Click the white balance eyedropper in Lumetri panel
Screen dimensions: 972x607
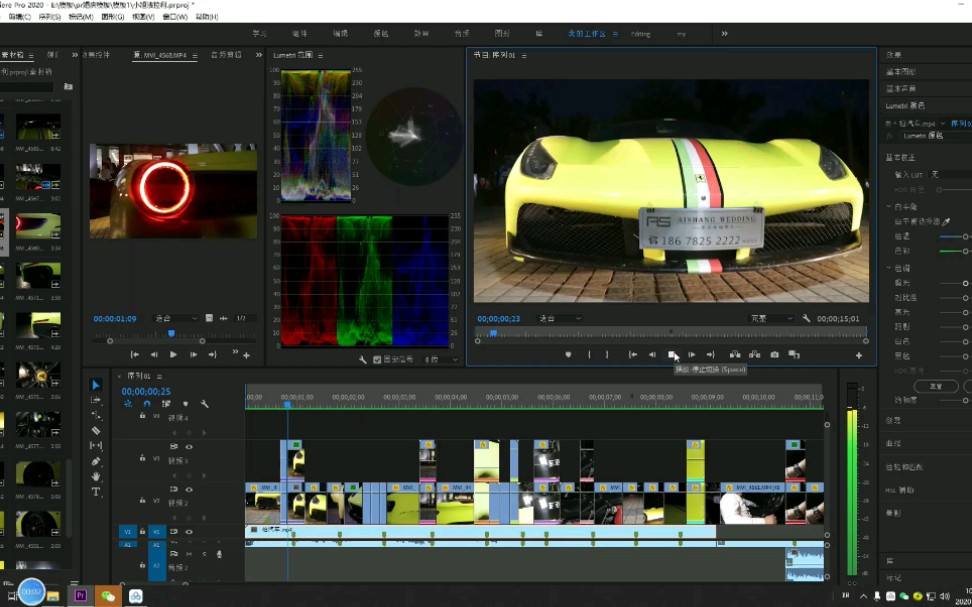(945, 221)
